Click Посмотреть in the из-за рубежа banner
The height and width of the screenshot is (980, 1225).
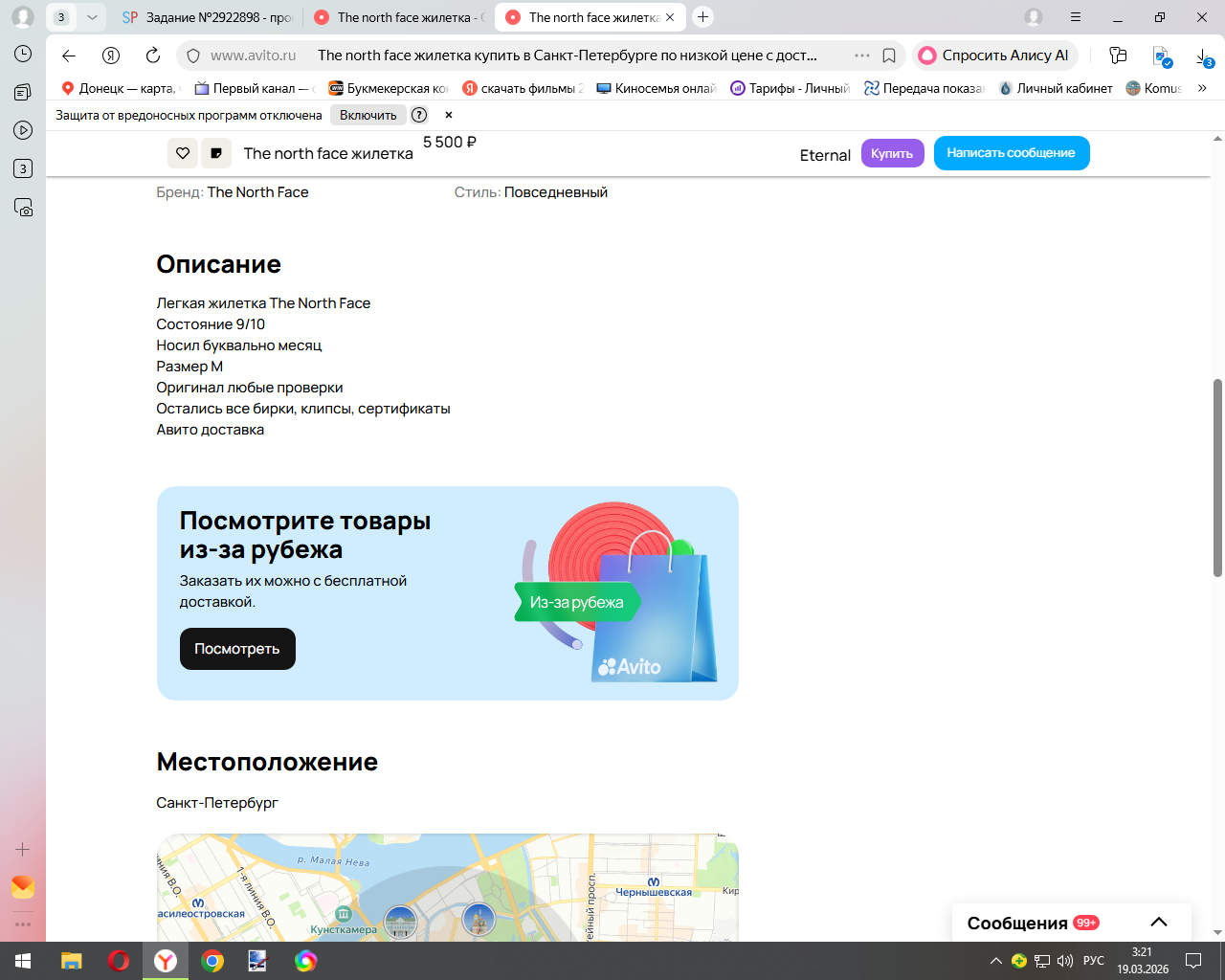[x=237, y=649]
